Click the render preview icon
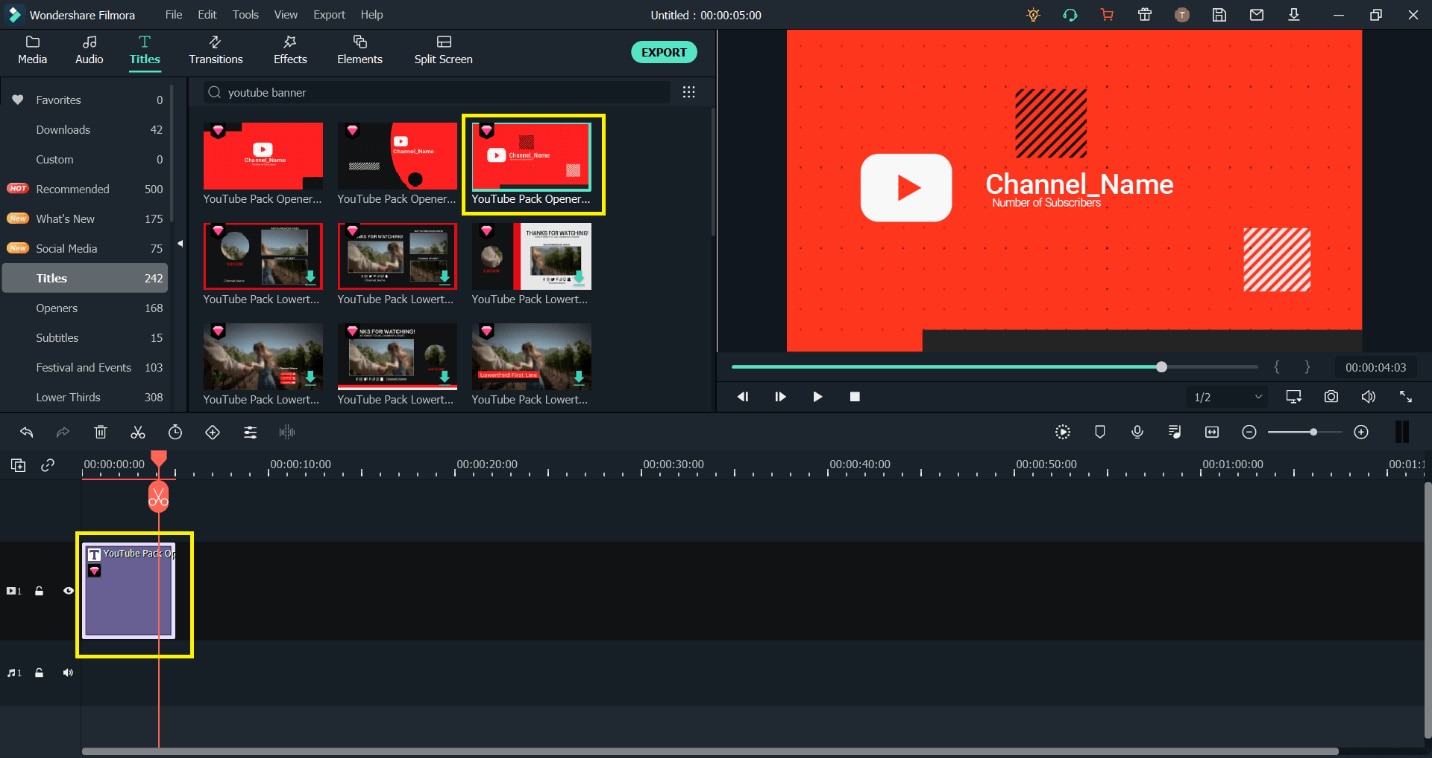Viewport: 1432px width, 758px height. click(1063, 432)
